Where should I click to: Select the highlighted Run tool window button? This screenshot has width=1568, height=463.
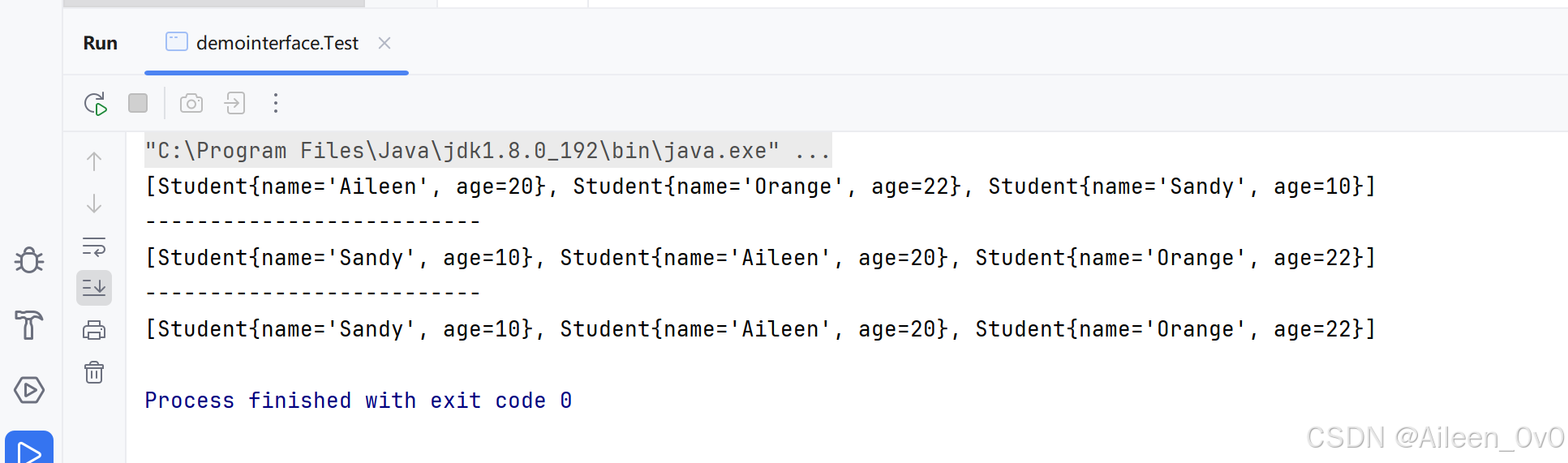click(29, 448)
